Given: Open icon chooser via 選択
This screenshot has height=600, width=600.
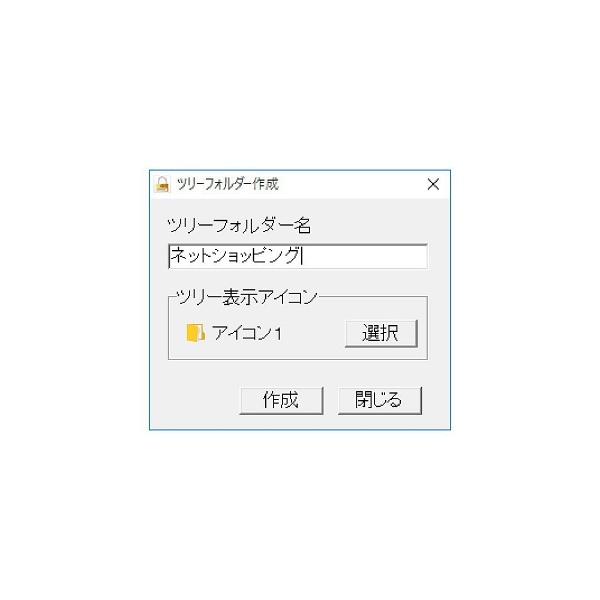Looking at the screenshot, I should (381, 334).
